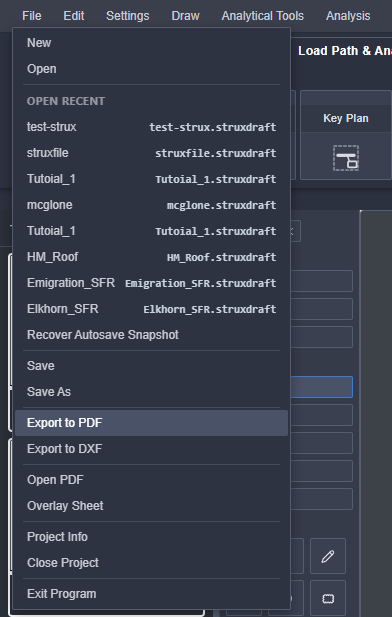This screenshot has width=392, height=617.
Task: Open Project Info
Action: (152, 537)
